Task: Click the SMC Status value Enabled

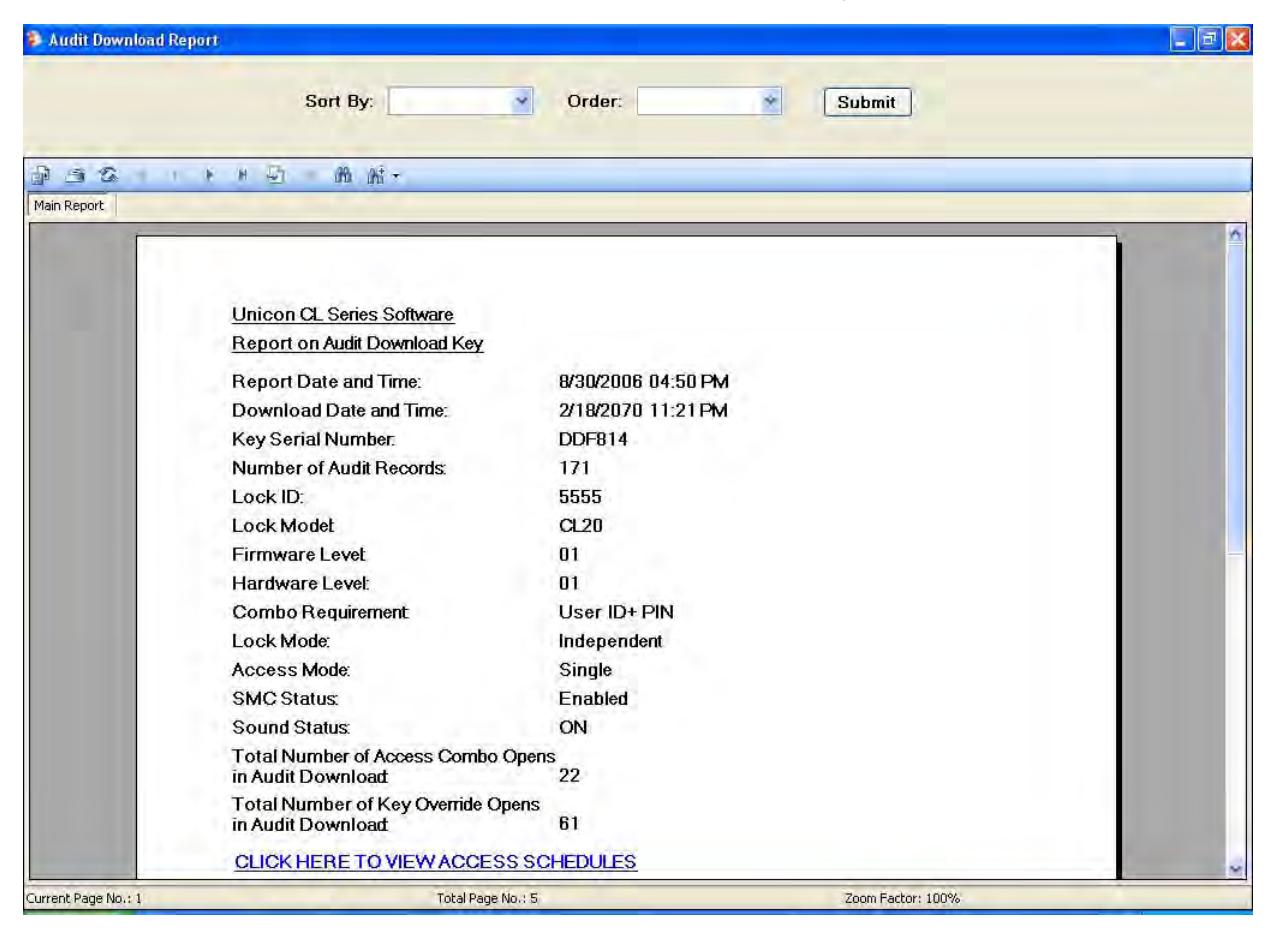Action: [x=592, y=698]
